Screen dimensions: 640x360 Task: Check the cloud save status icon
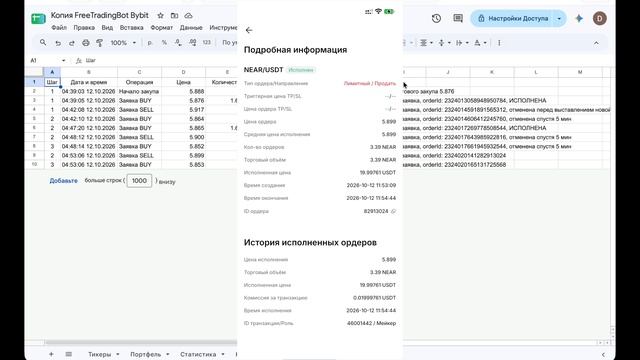pos(188,16)
